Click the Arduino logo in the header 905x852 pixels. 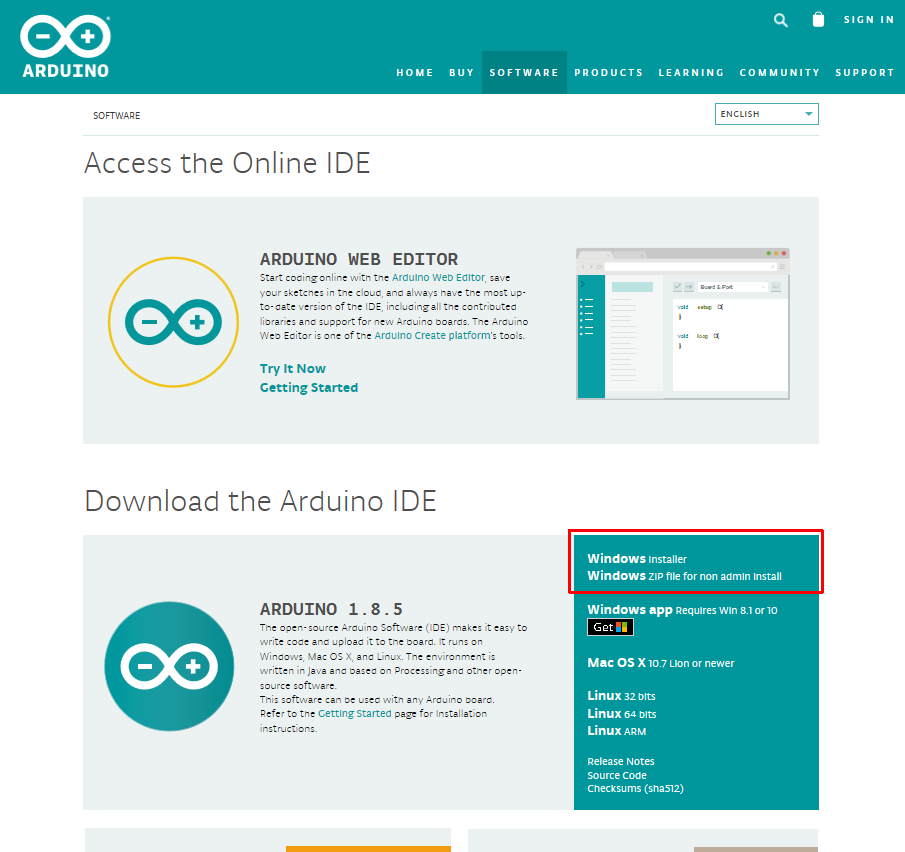(x=65, y=46)
